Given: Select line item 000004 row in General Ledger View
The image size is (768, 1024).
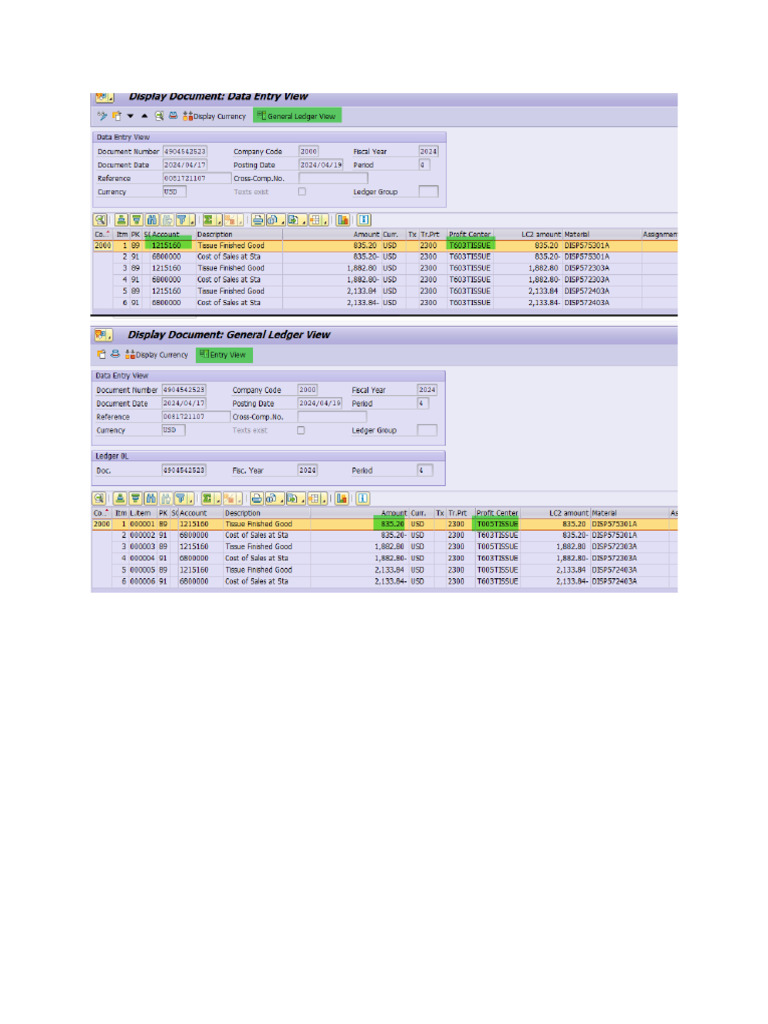Looking at the screenshot, I should [x=385, y=558].
